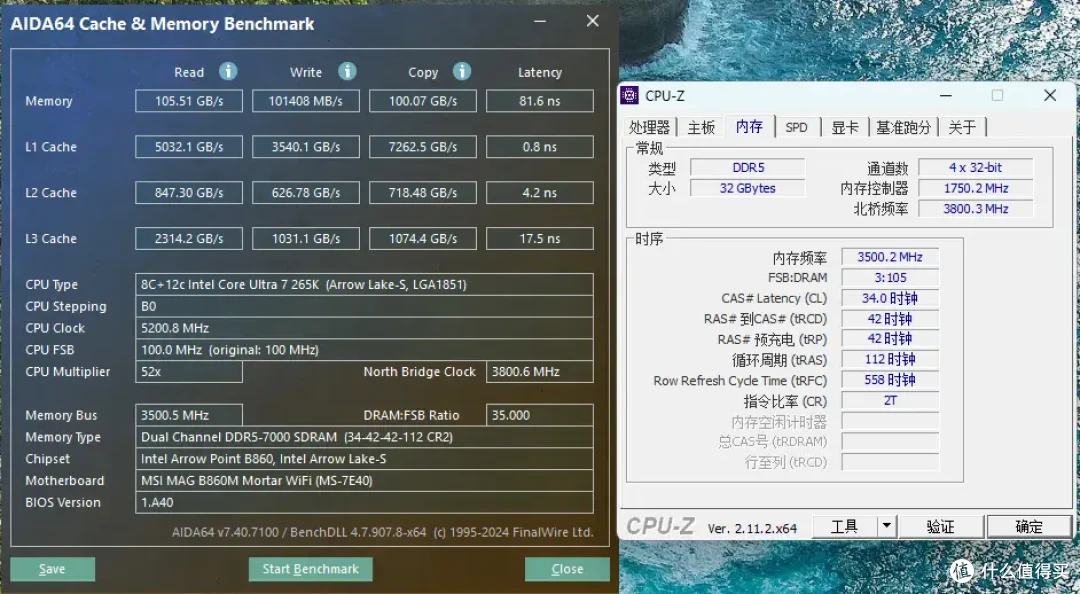Screen dimensions: 1080x594
Task: Click Memory Copy value 100.07 GB/s
Action: point(423,101)
